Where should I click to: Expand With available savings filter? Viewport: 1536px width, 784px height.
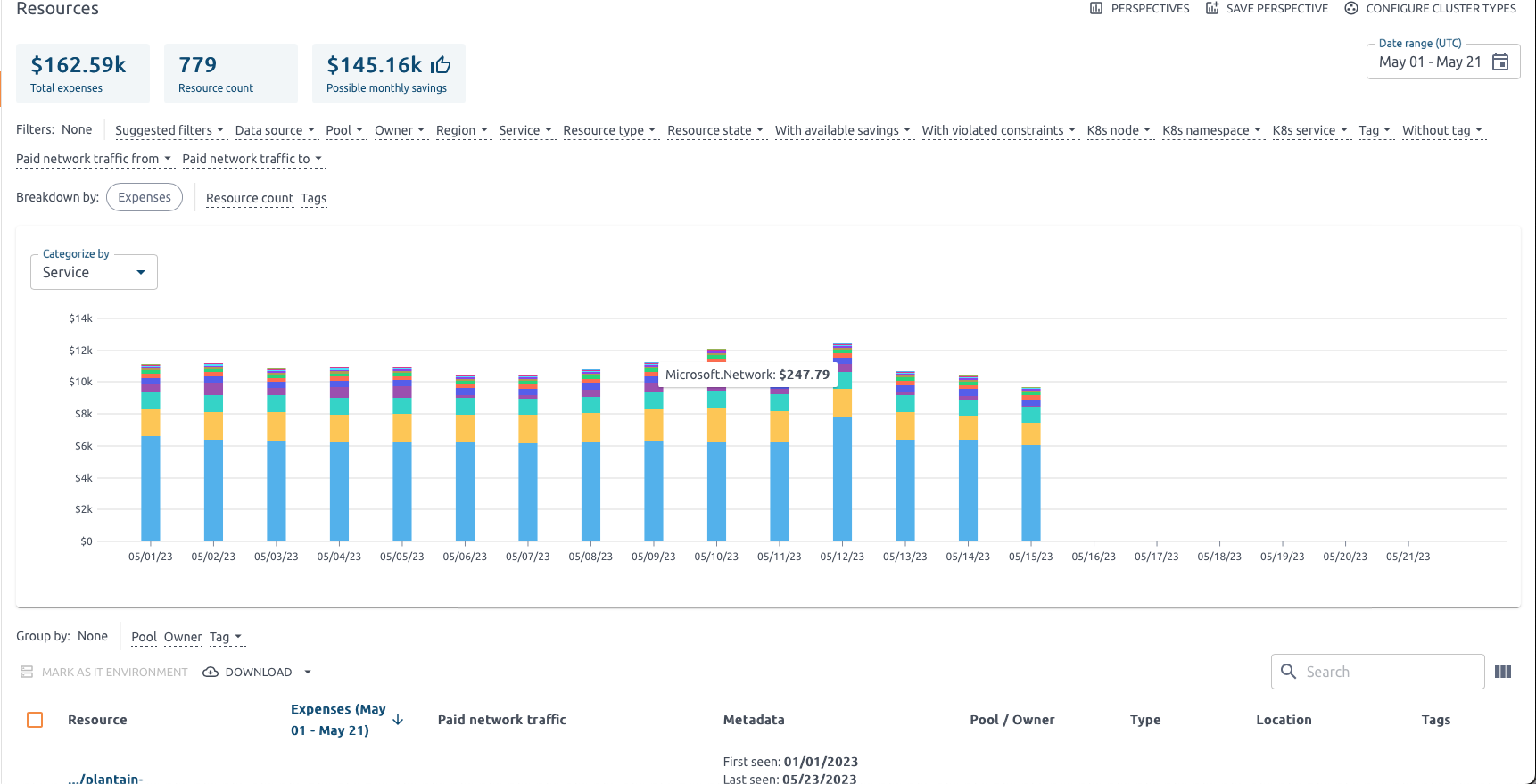tap(843, 130)
